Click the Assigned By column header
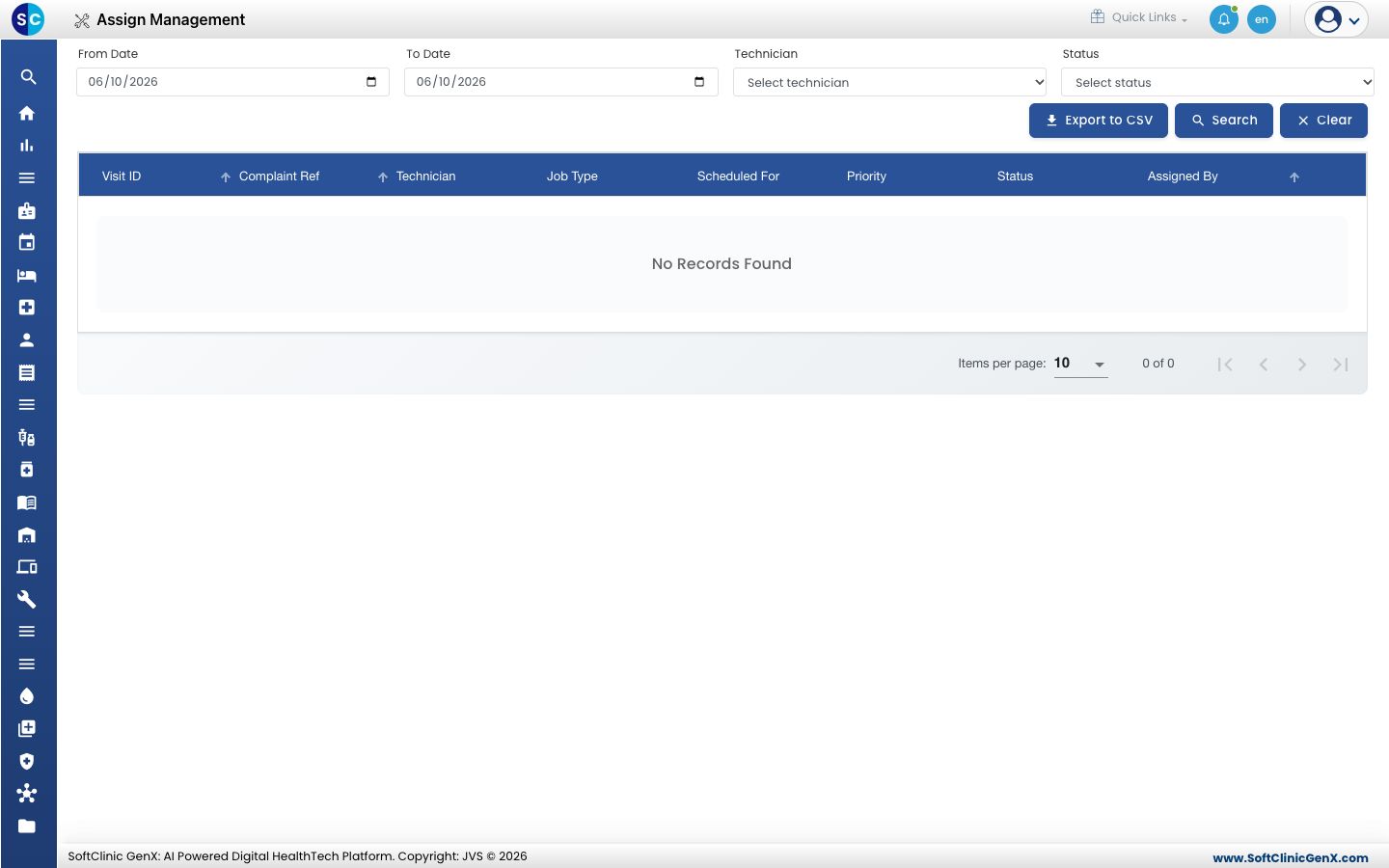The width and height of the screenshot is (1389, 868). (1183, 176)
